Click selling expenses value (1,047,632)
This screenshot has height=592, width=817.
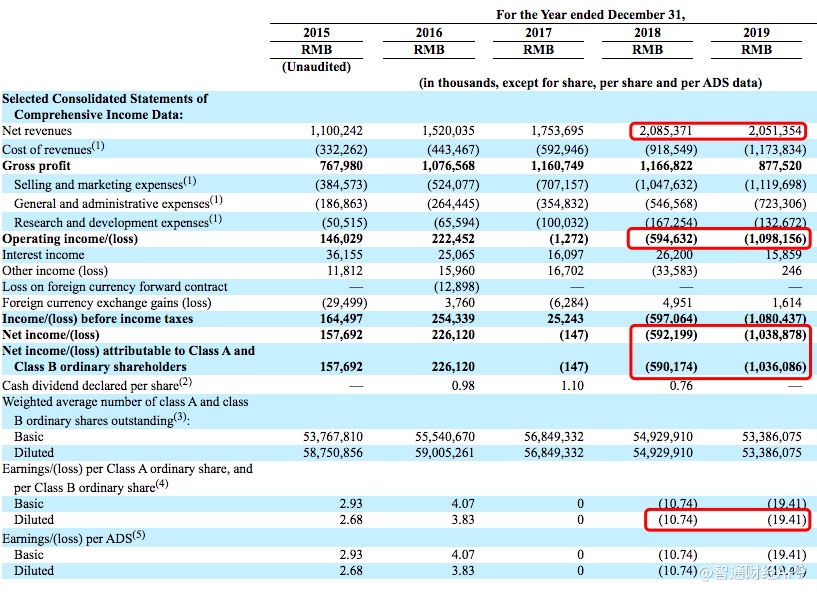[x=666, y=185]
